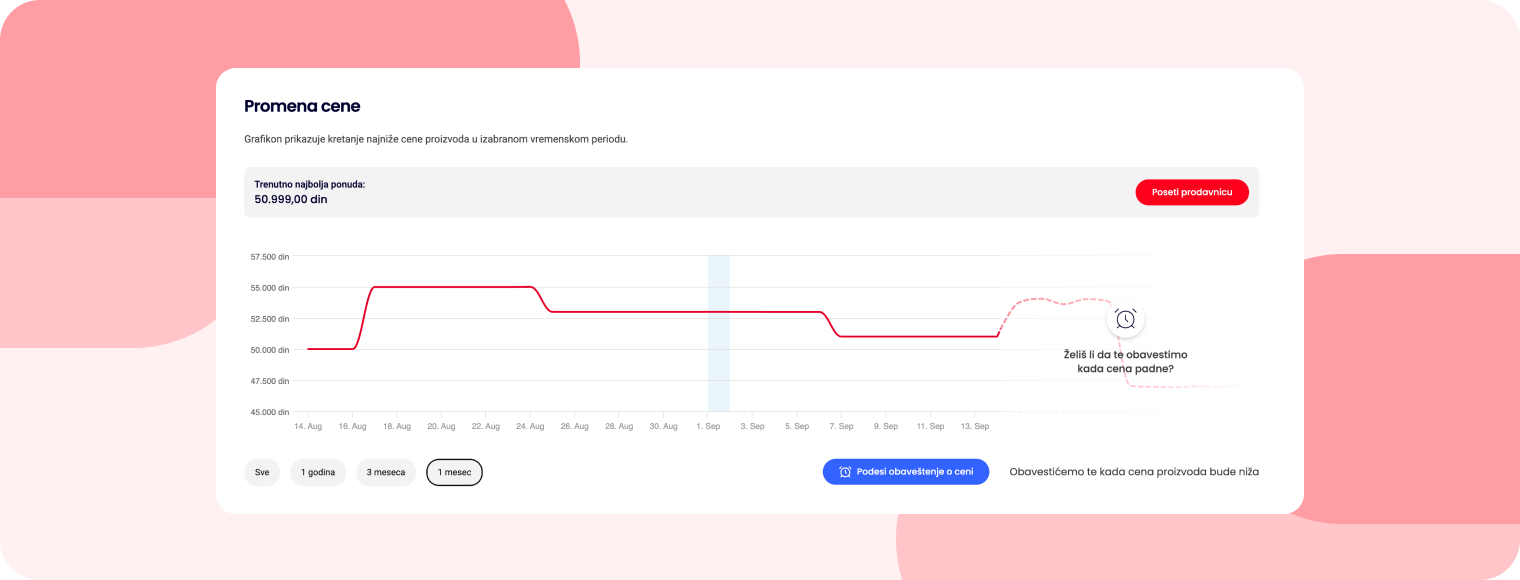The height and width of the screenshot is (580, 1520).
Task: Click the "47.500 din" axis label
Action: pyautogui.click(x=270, y=381)
